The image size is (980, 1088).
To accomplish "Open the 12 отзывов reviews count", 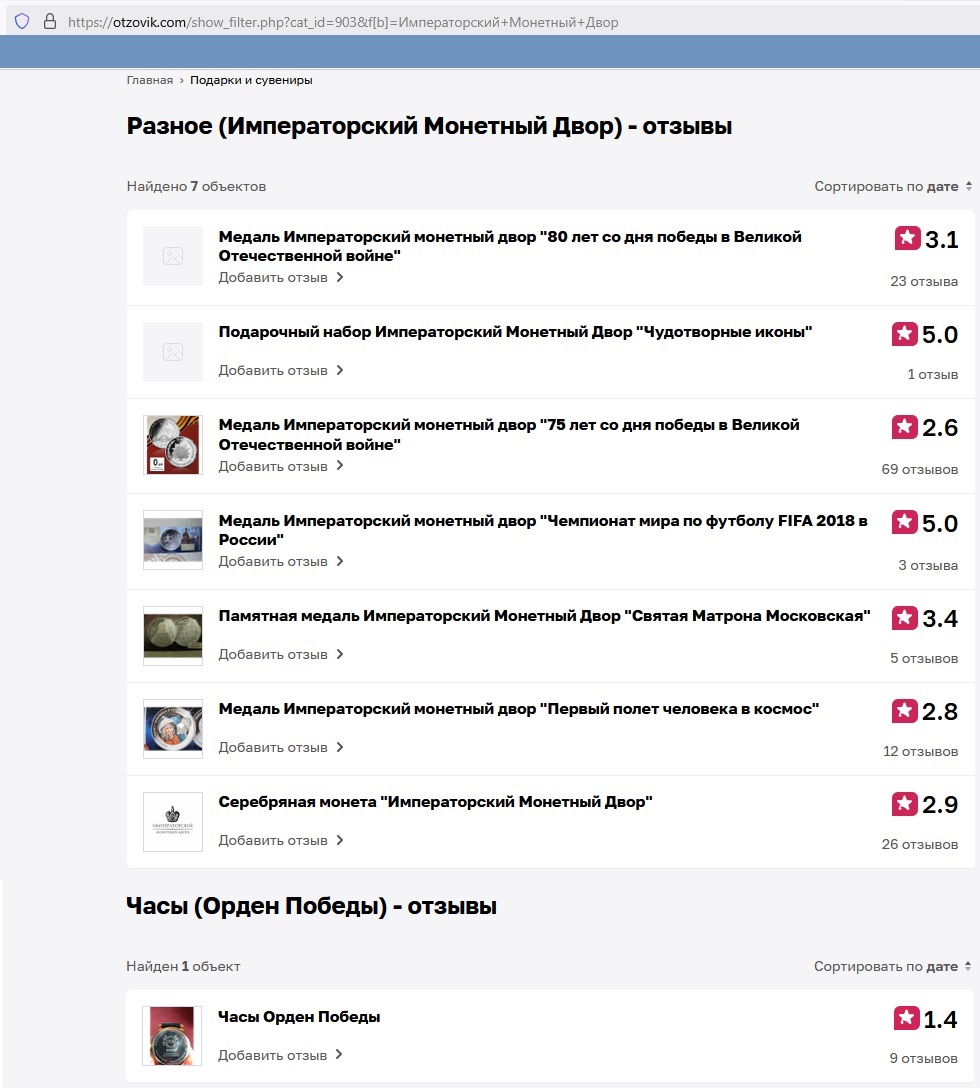I will [920, 751].
